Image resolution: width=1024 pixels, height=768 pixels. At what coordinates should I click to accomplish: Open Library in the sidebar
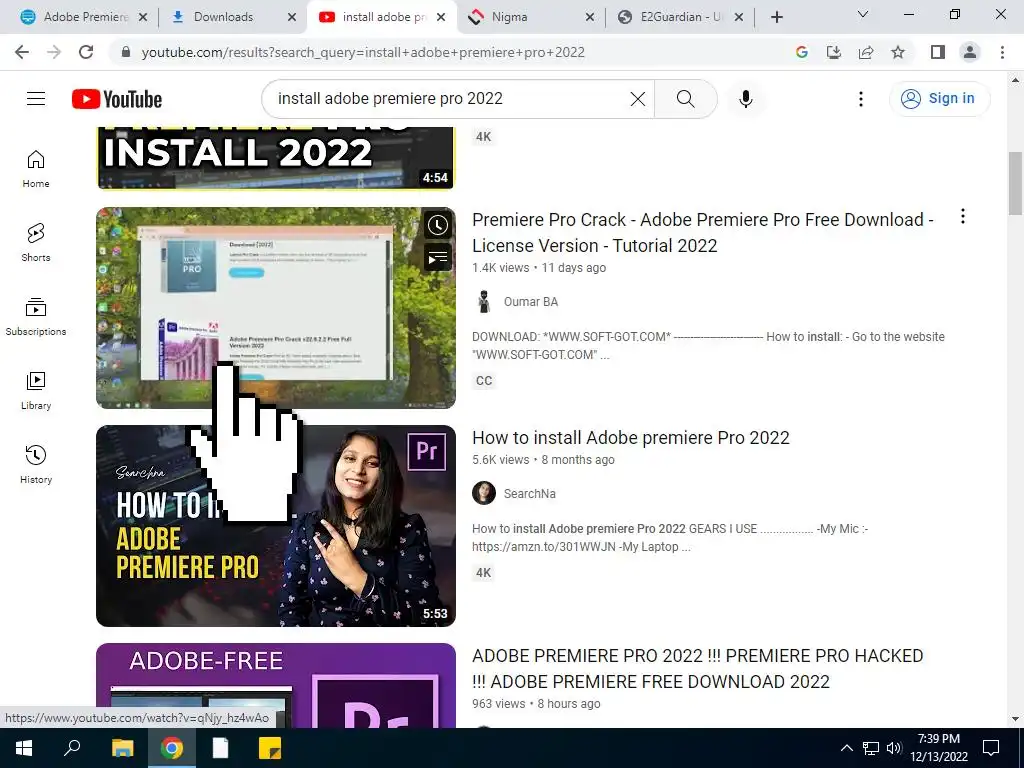tap(36, 391)
